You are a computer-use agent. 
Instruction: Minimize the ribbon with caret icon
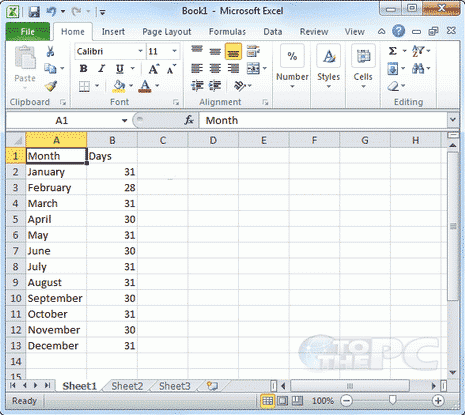click(381, 31)
